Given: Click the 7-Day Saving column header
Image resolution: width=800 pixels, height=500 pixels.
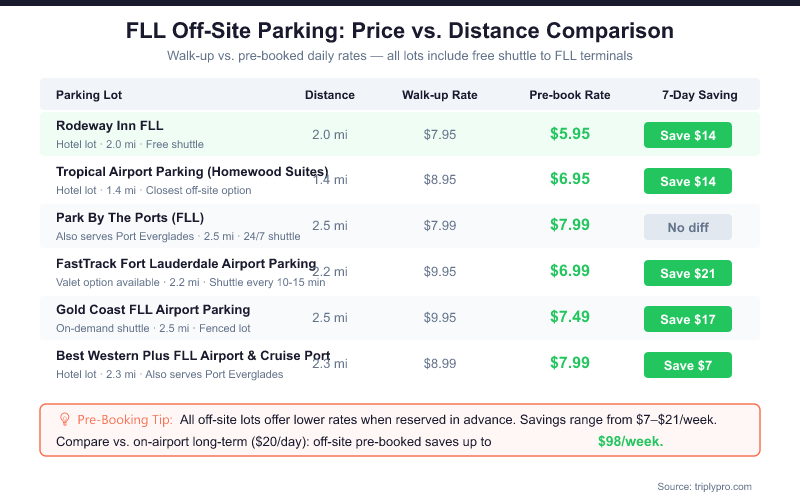Looking at the screenshot, I should [x=700, y=96].
